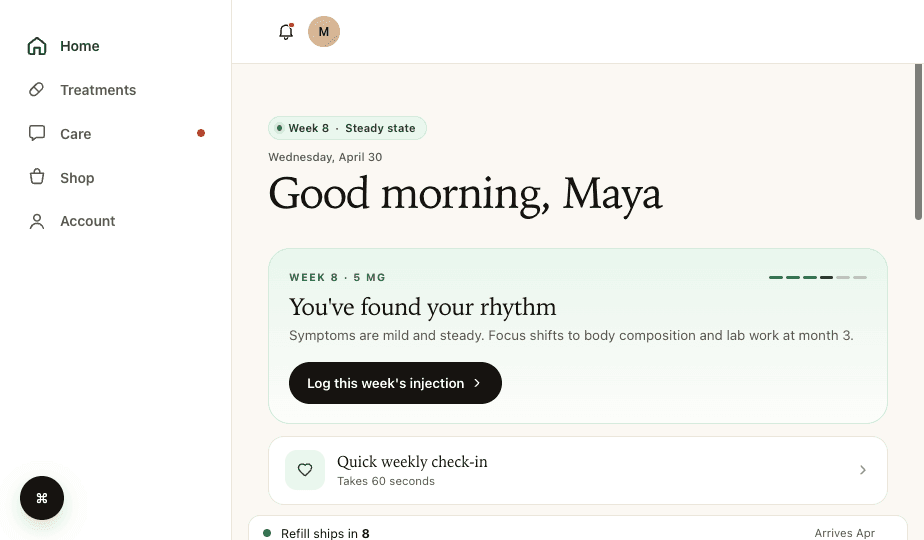
Task: Open the profile avatar labeled M
Action: click(324, 32)
